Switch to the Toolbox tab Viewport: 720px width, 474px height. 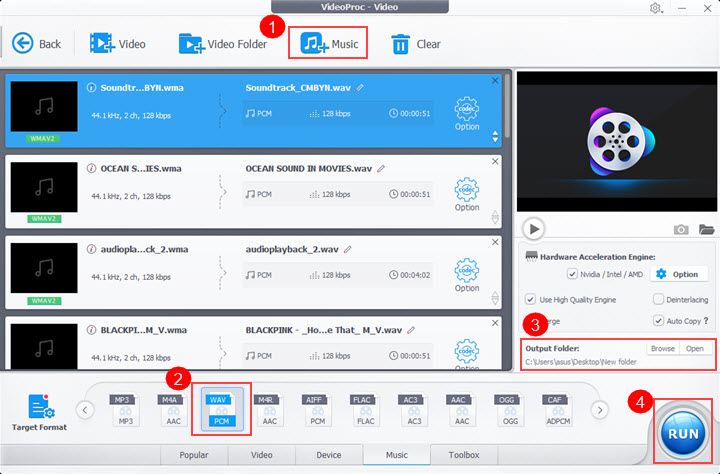point(464,455)
